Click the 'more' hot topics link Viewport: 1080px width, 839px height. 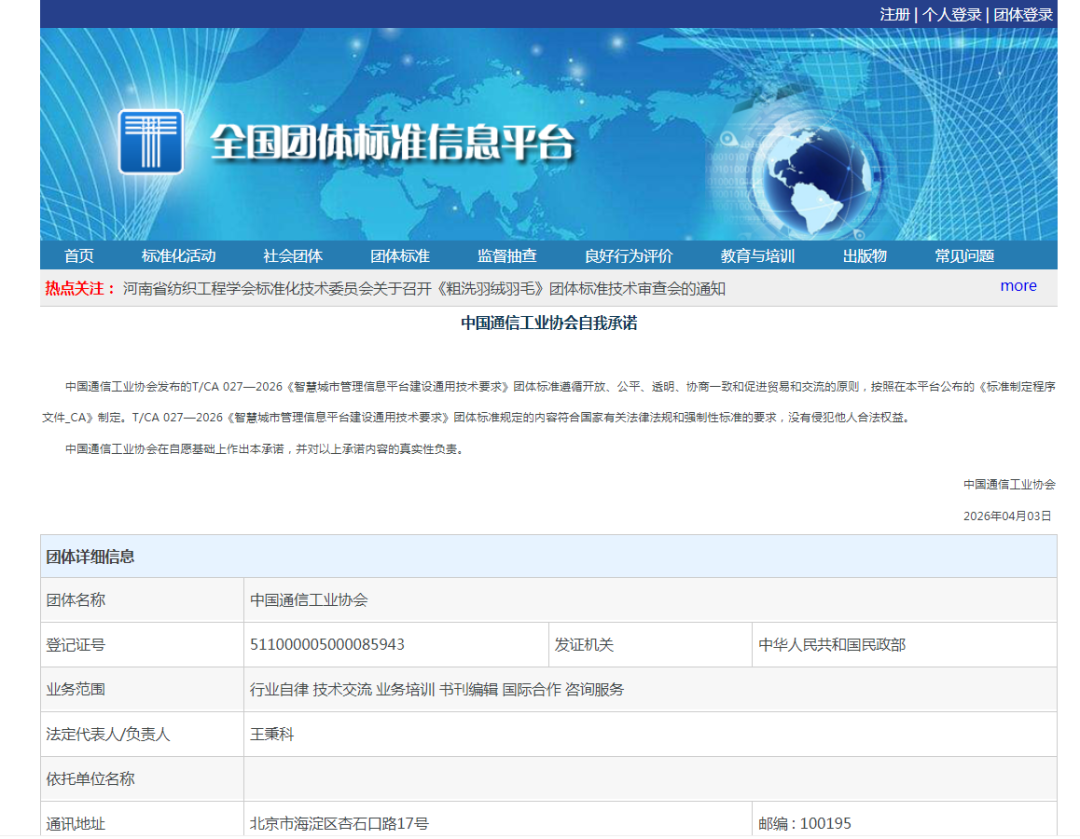(x=1018, y=286)
